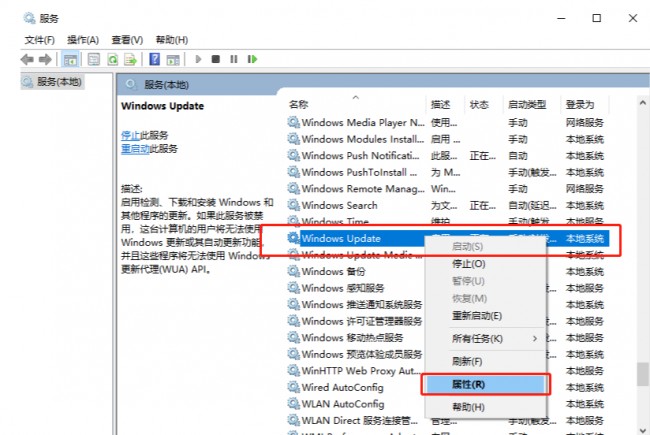Click the Start Service play icon
This screenshot has height=435, width=650.
198,59
